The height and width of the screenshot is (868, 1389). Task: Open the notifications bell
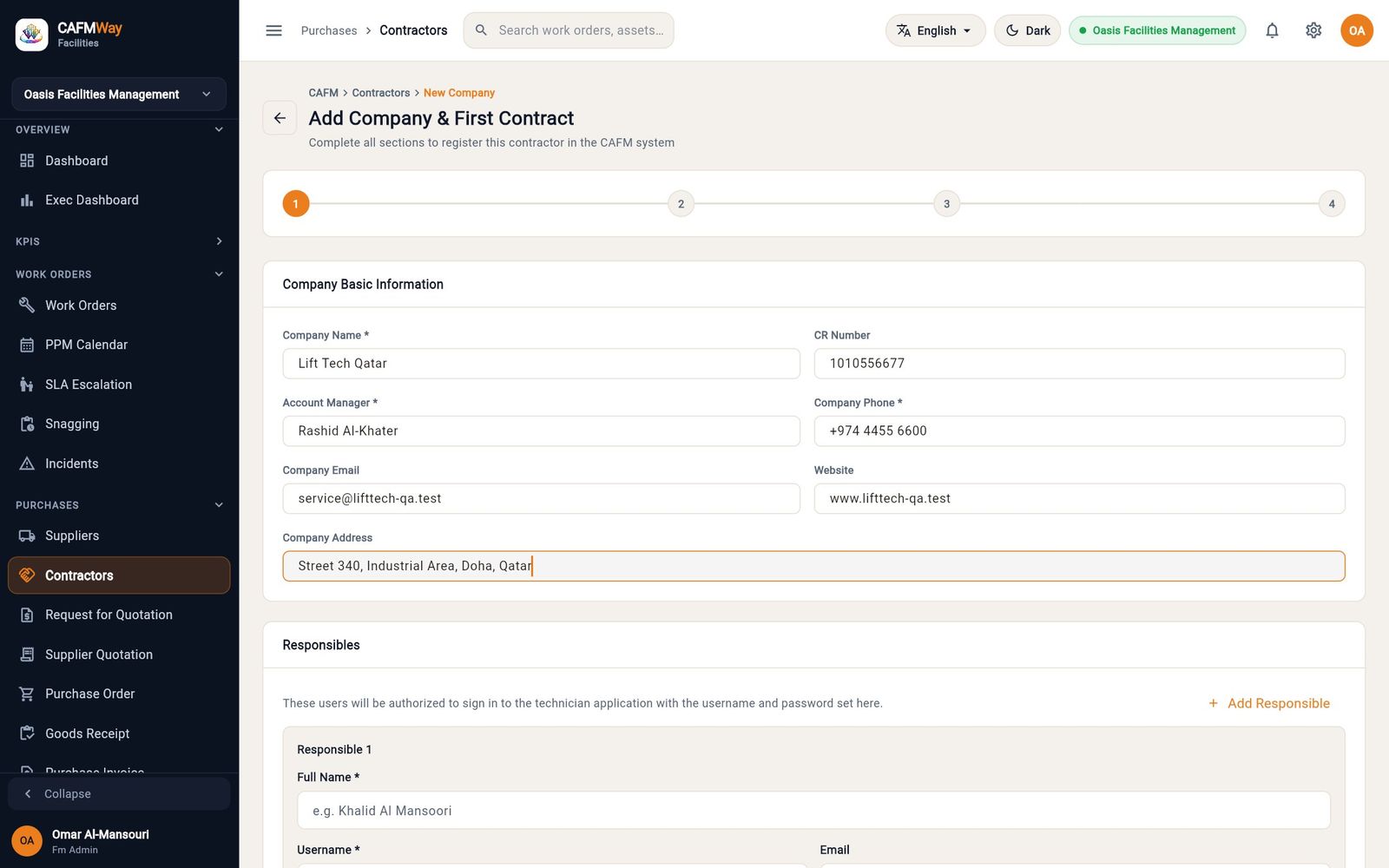click(x=1272, y=30)
